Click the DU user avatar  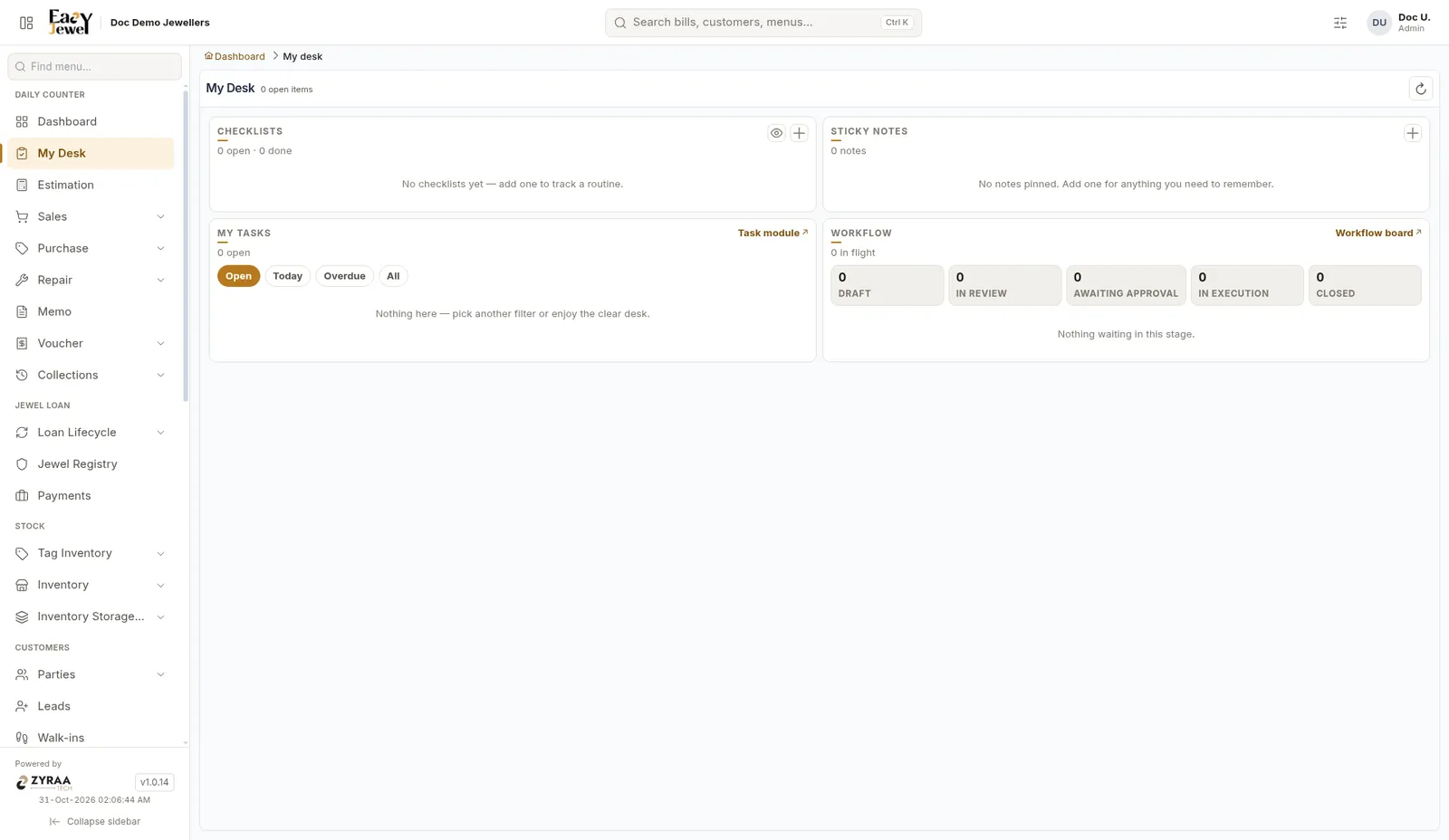pos(1378,23)
